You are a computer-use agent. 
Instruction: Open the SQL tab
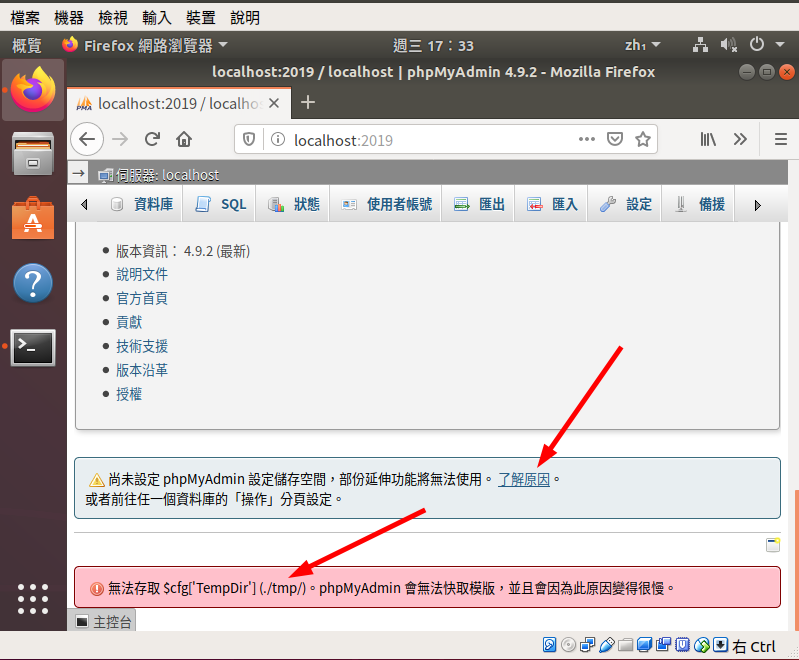point(221,204)
